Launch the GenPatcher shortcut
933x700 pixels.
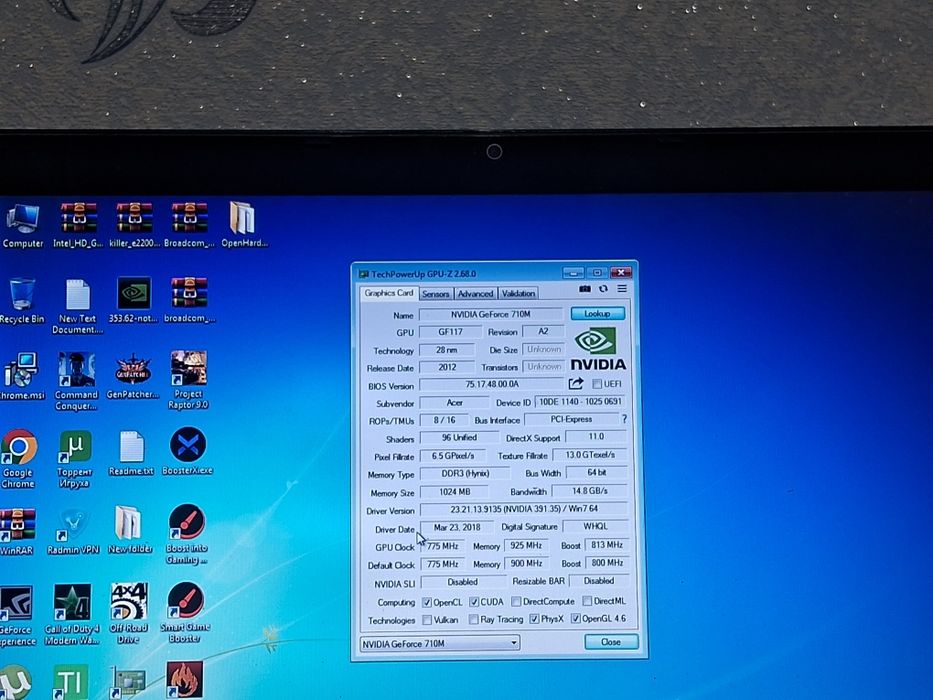coord(133,376)
